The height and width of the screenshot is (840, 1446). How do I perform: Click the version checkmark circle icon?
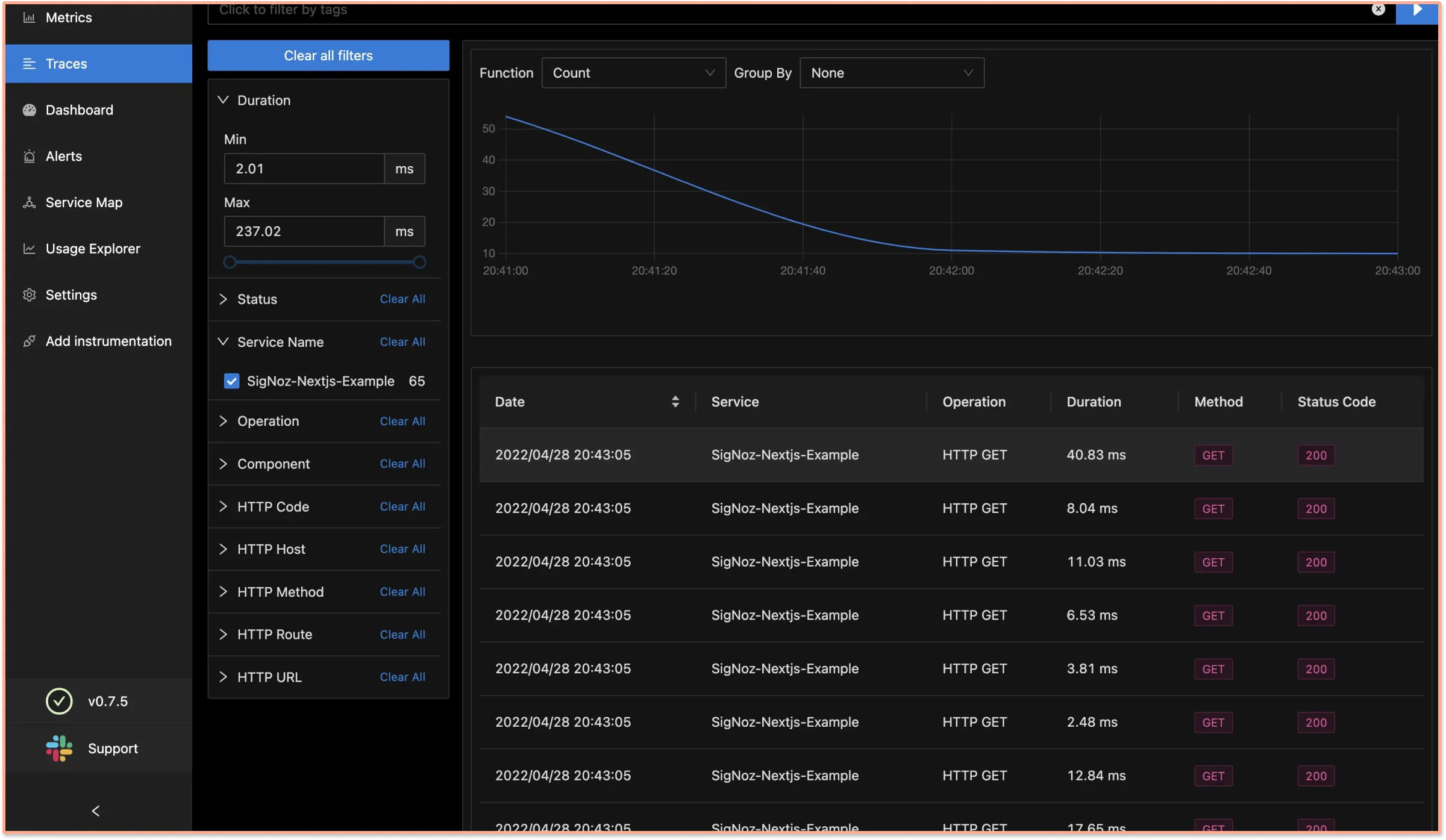coord(59,702)
